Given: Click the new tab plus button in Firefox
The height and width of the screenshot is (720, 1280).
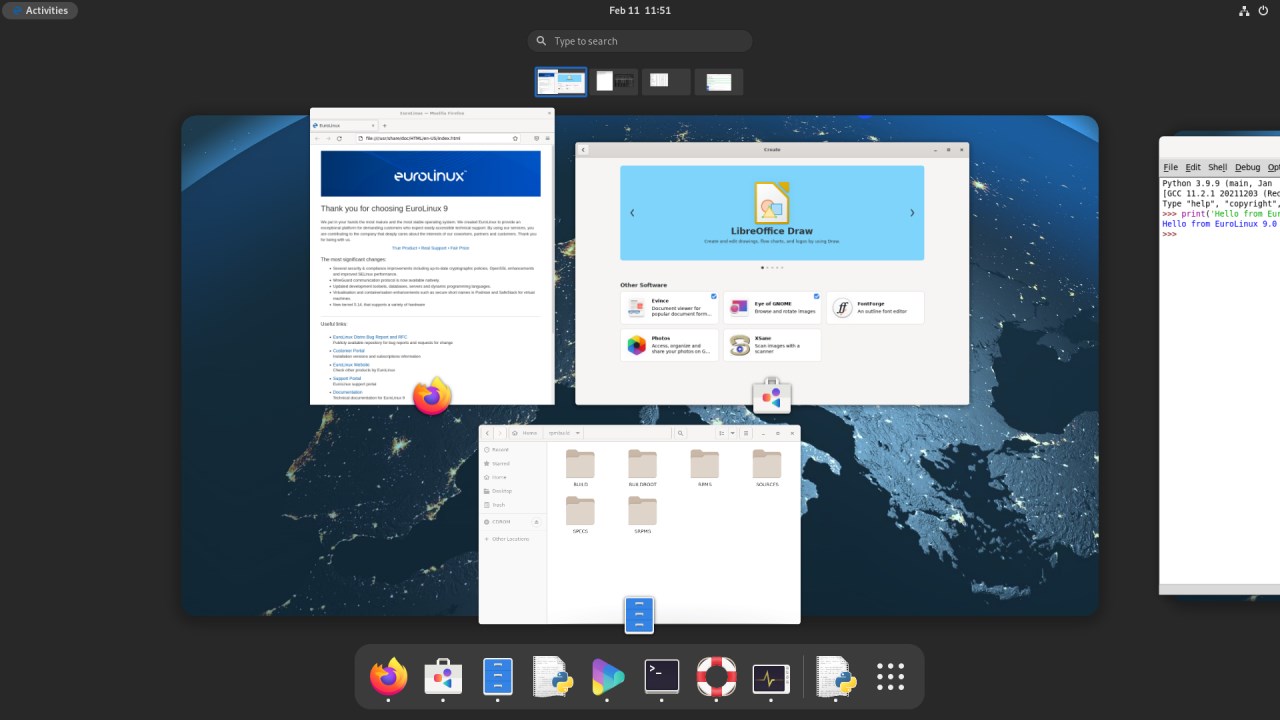Looking at the screenshot, I should tap(384, 126).
